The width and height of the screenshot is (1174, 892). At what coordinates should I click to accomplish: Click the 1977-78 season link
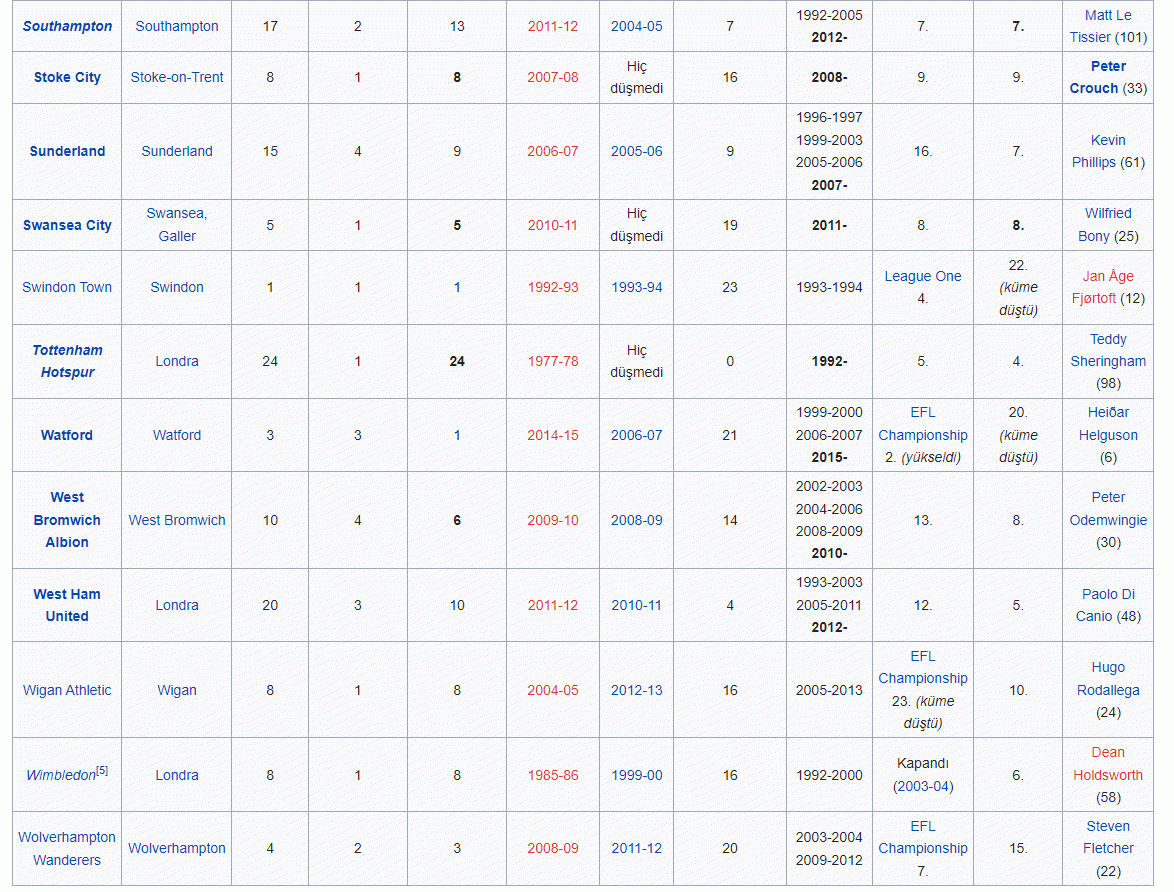coord(553,361)
